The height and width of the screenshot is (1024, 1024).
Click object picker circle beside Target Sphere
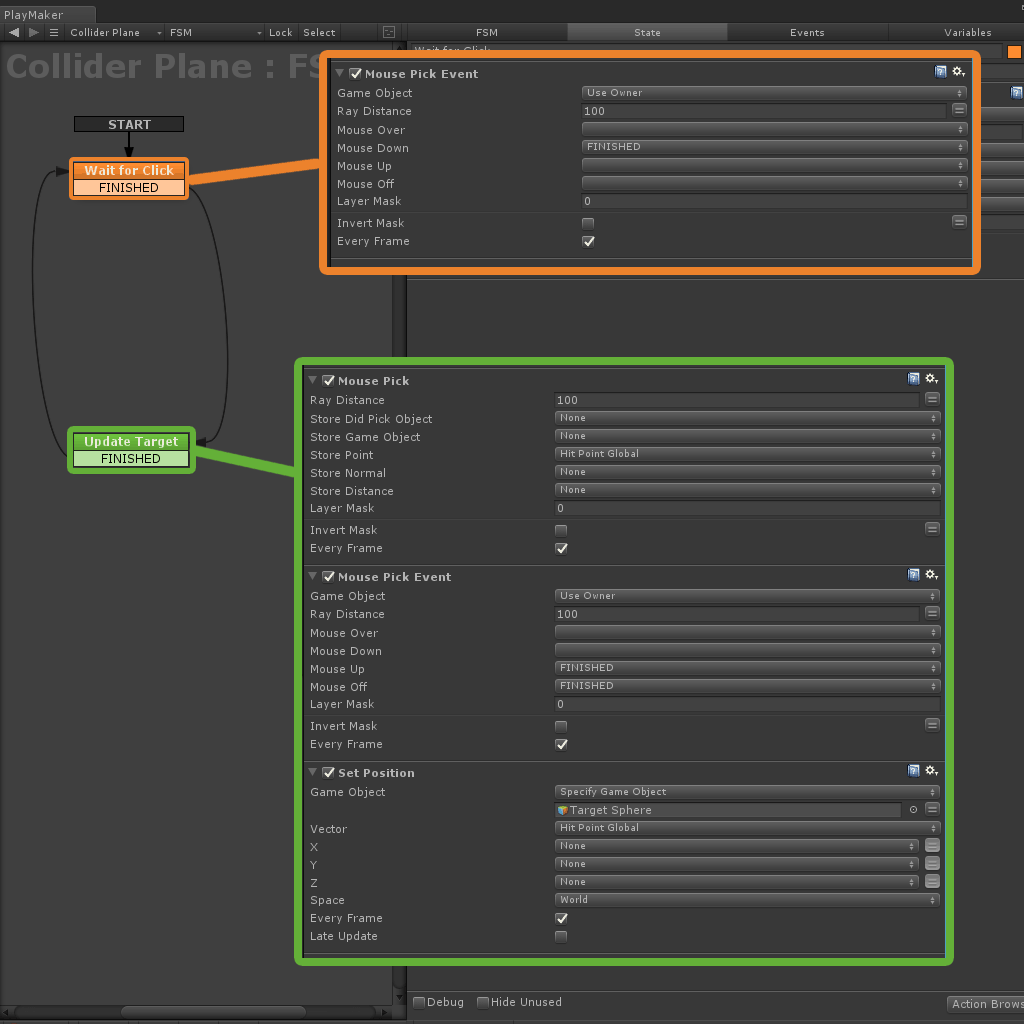click(913, 810)
